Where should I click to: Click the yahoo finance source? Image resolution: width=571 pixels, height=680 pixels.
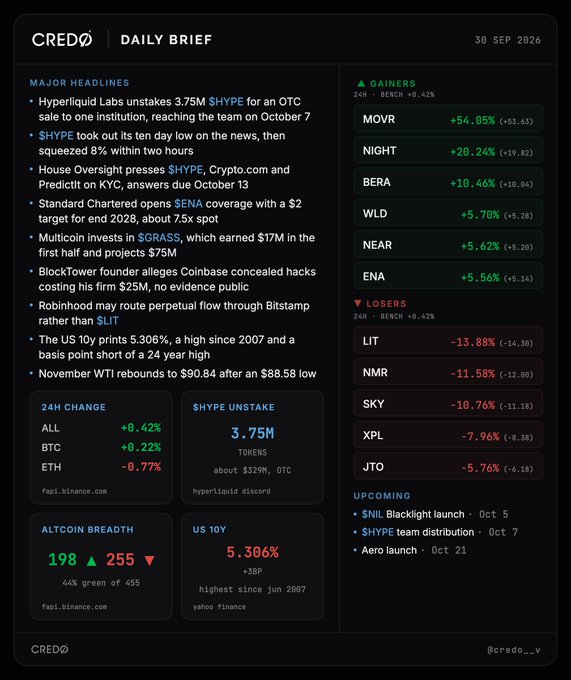(x=219, y=607)
